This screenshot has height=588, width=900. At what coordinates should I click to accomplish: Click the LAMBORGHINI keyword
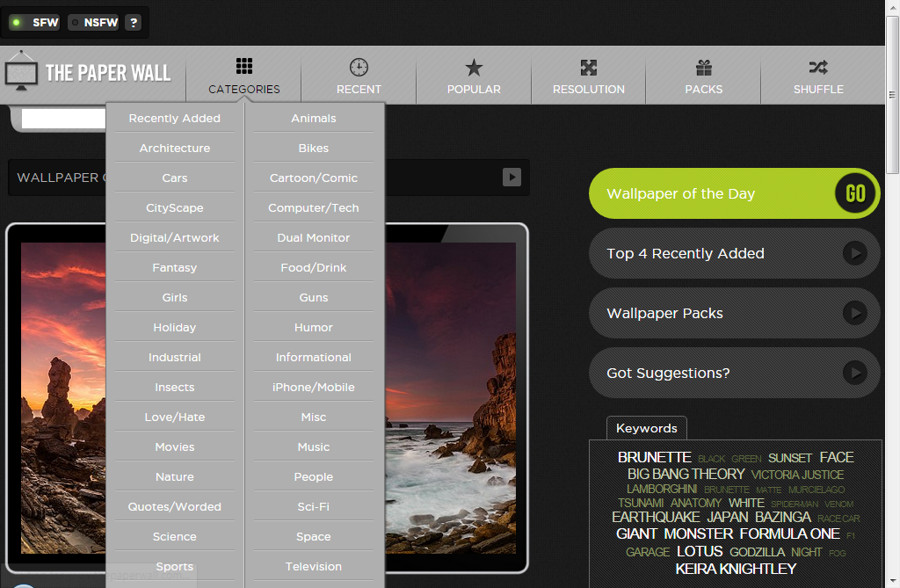661,489
